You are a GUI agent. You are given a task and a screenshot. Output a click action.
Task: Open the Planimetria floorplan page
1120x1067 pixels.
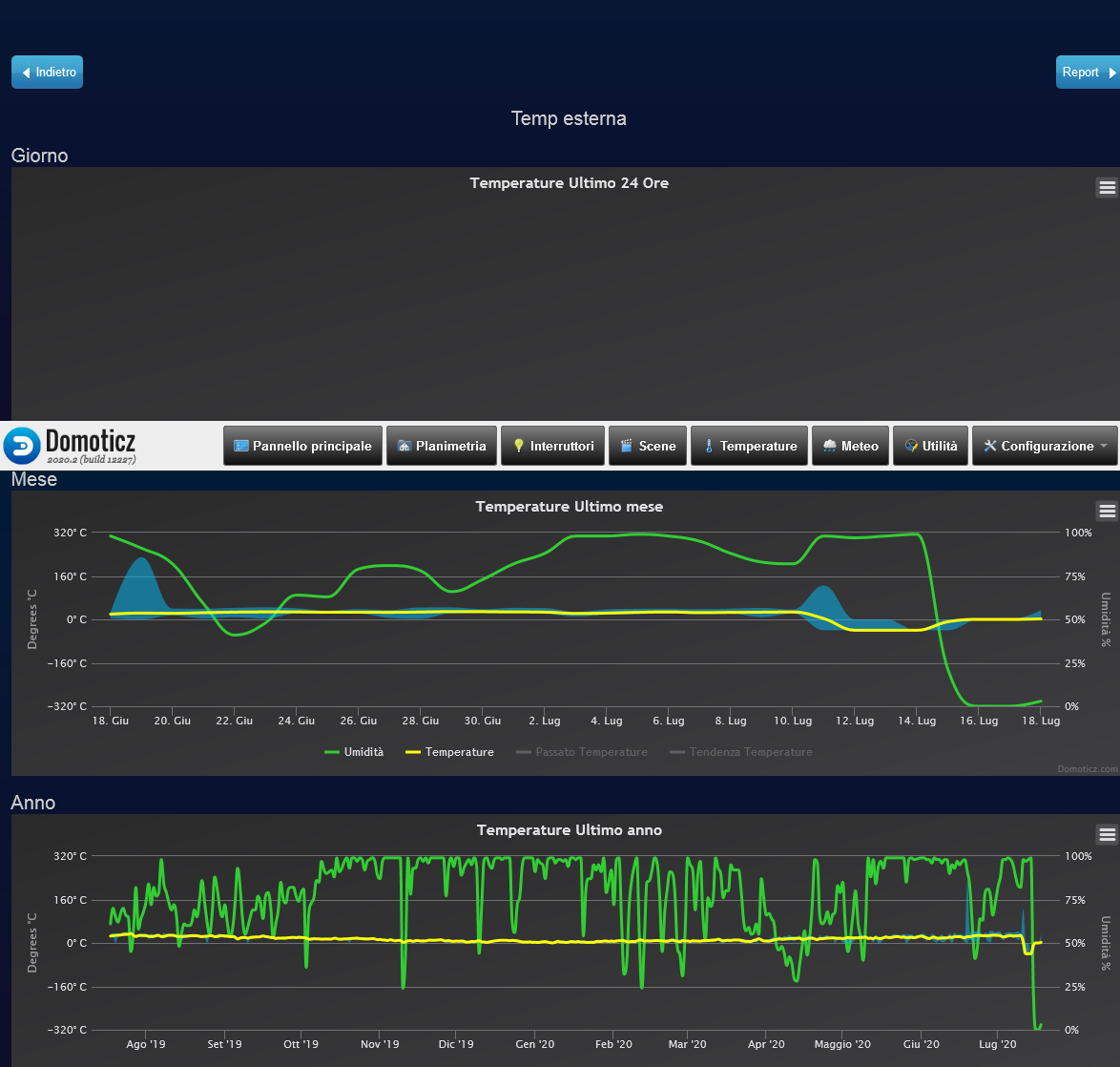click(441, 446)
